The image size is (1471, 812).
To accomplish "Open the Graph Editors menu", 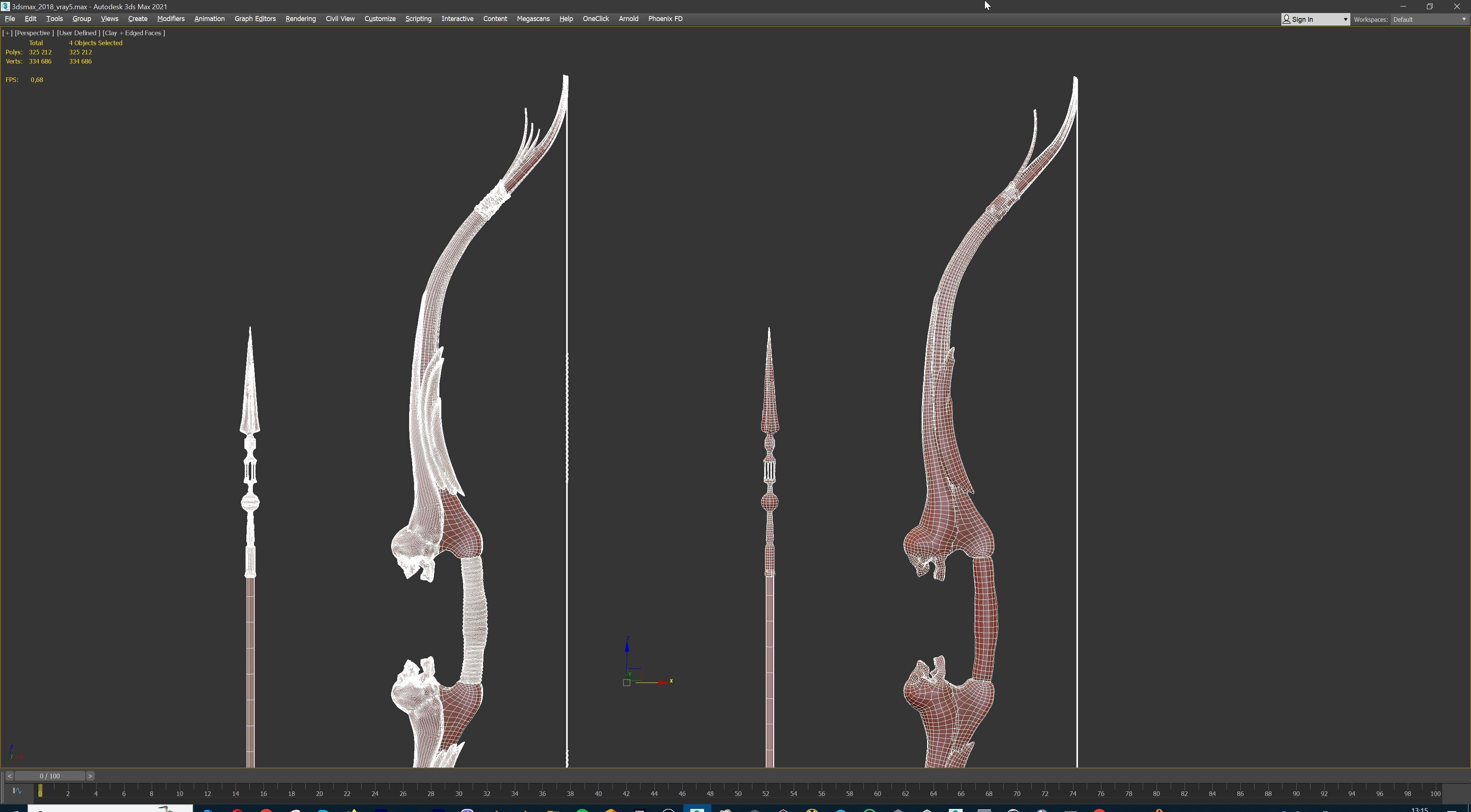I will (255, 19).
